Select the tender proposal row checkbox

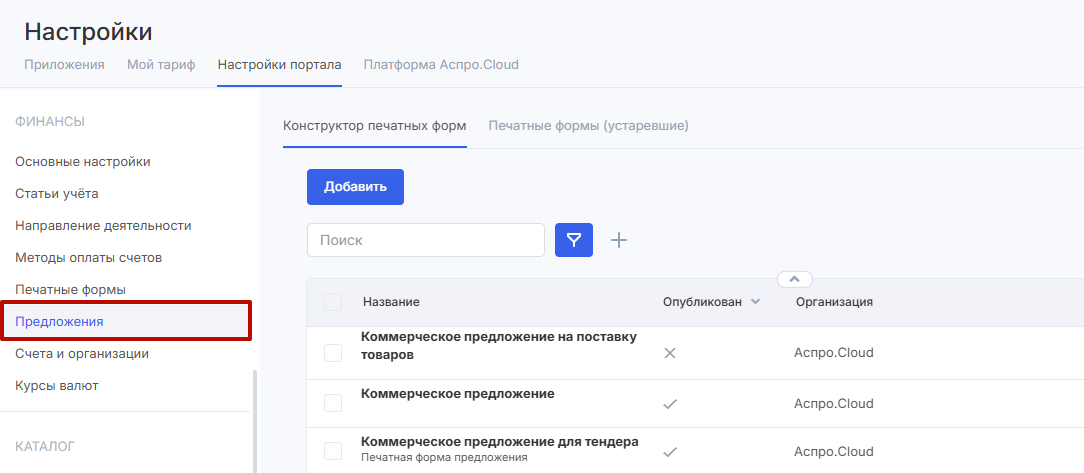(x=333, y=451)
